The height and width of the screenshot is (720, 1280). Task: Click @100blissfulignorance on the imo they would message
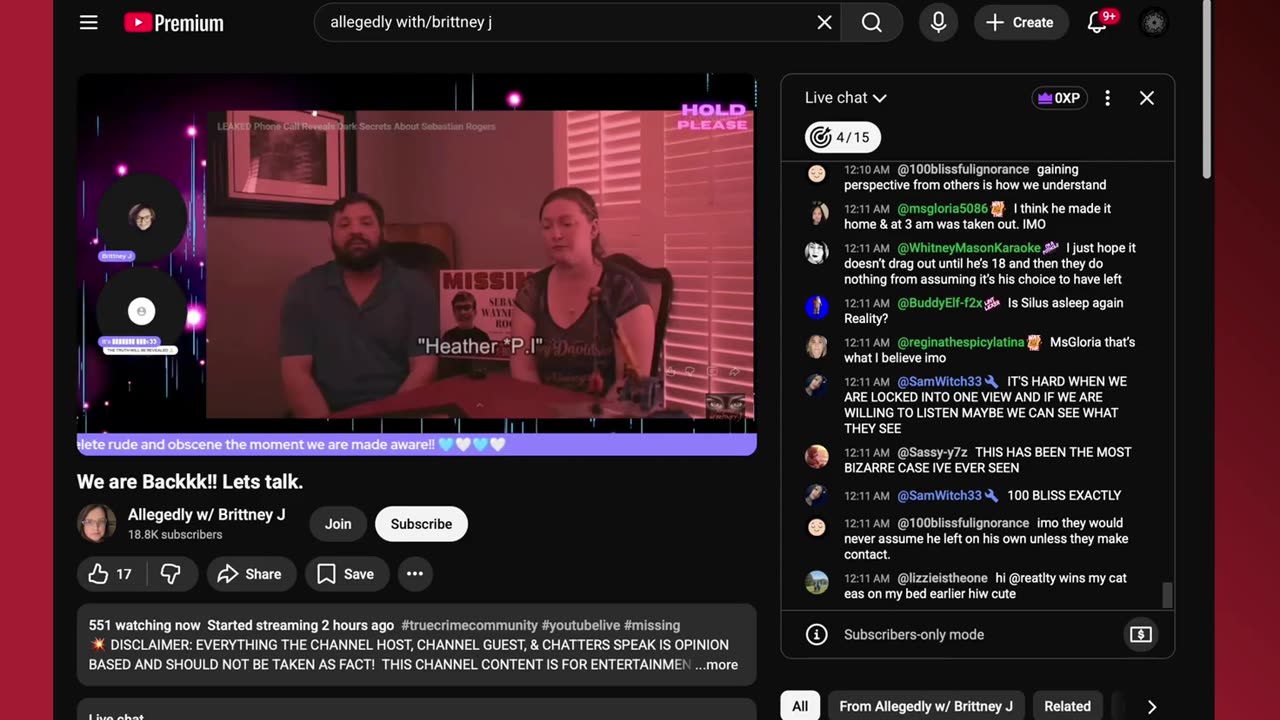click(963, 523)
